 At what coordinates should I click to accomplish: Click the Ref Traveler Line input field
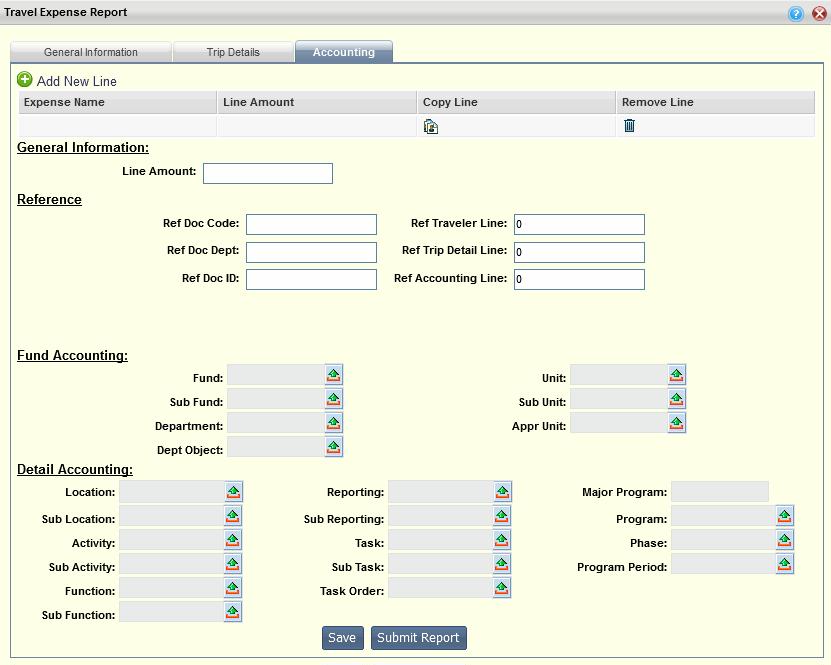pyautogui.click(x=579, y=224)
